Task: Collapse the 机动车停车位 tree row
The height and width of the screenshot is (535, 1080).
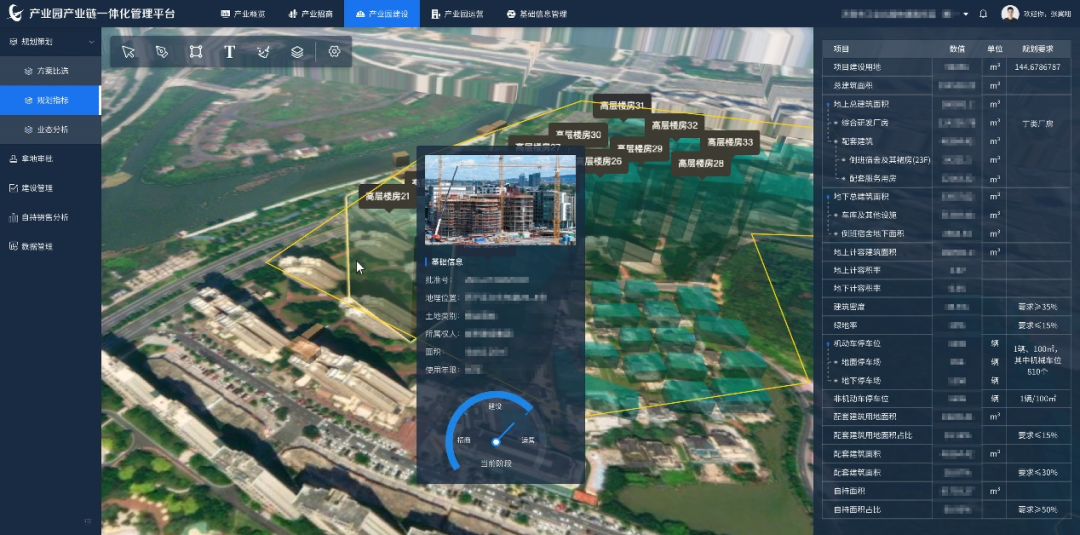Action: click(x=826, y=344)
